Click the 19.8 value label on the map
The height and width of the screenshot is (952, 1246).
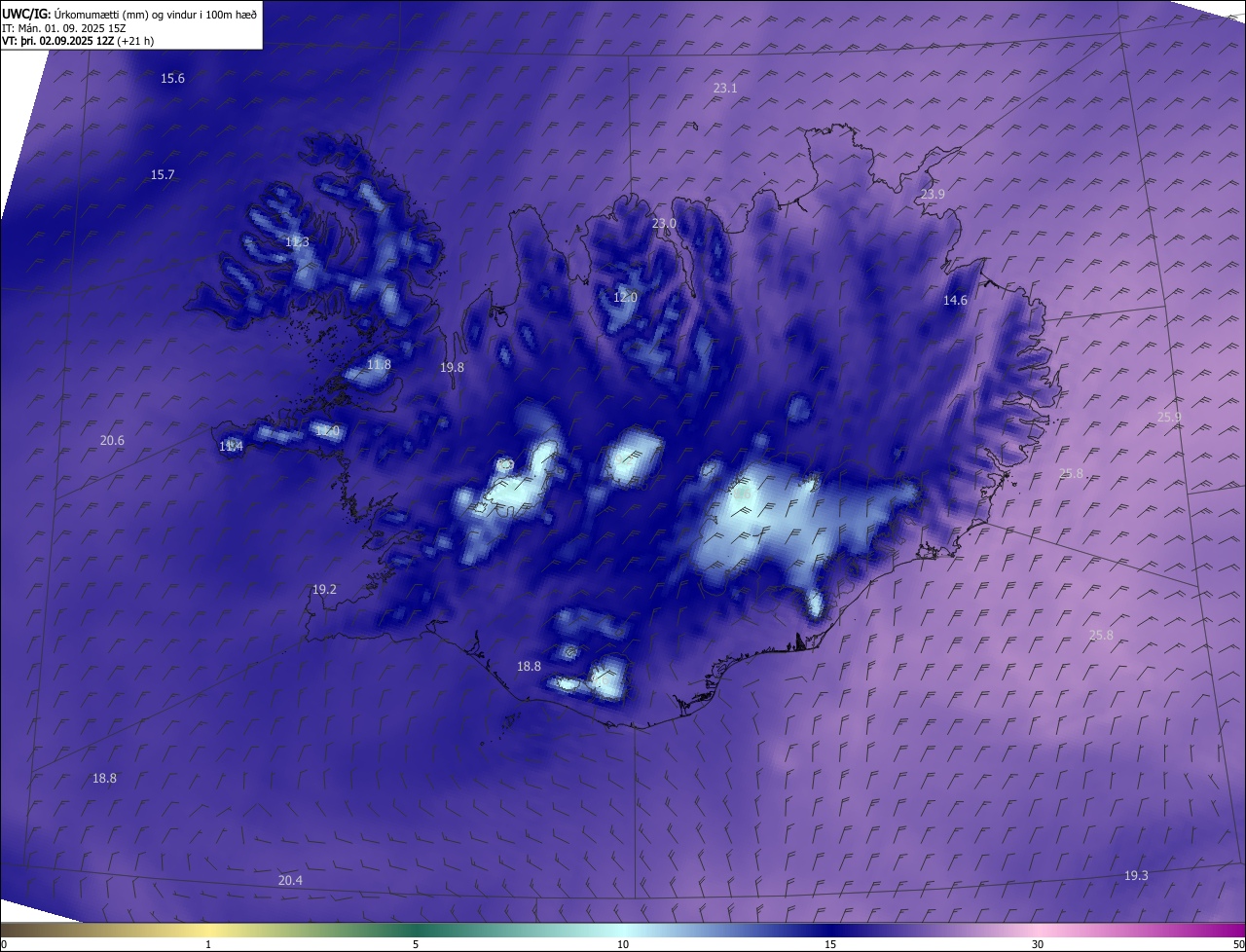(x=452, y=367)
